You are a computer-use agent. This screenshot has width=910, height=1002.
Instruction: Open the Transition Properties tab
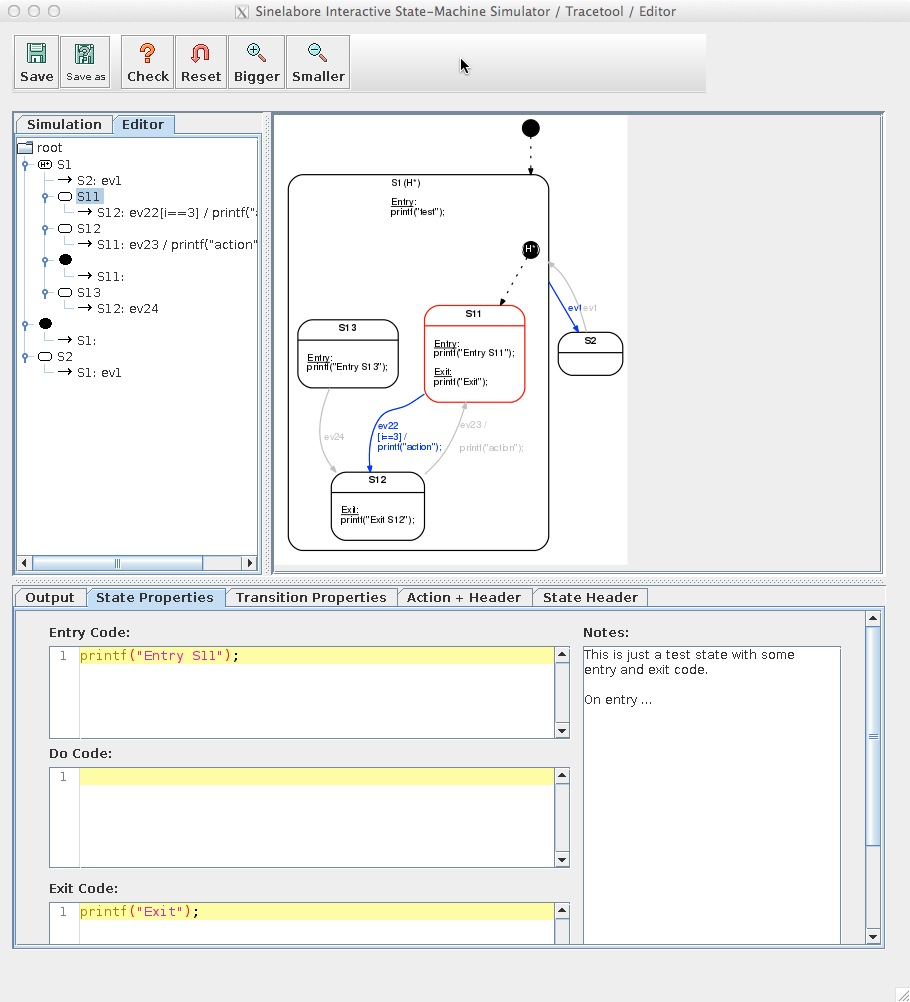311,597
